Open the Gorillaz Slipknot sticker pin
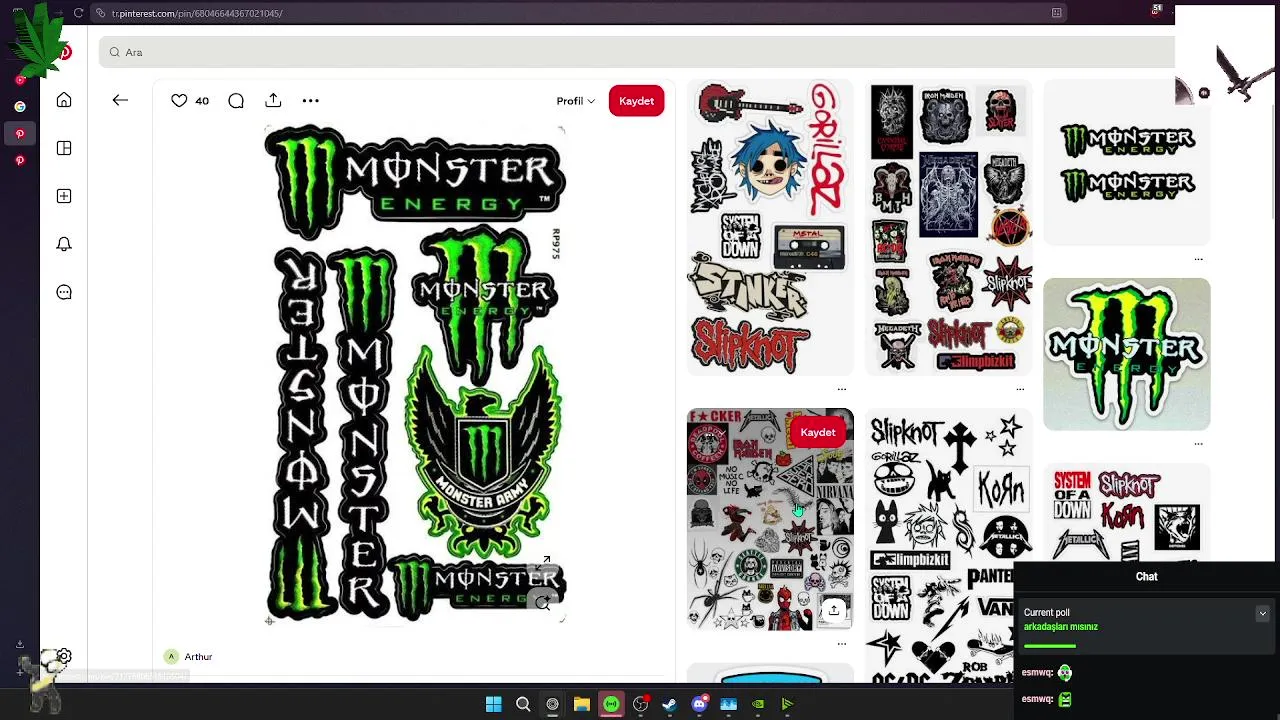This screenshot has width=1280, height=720. coord(770,227)
